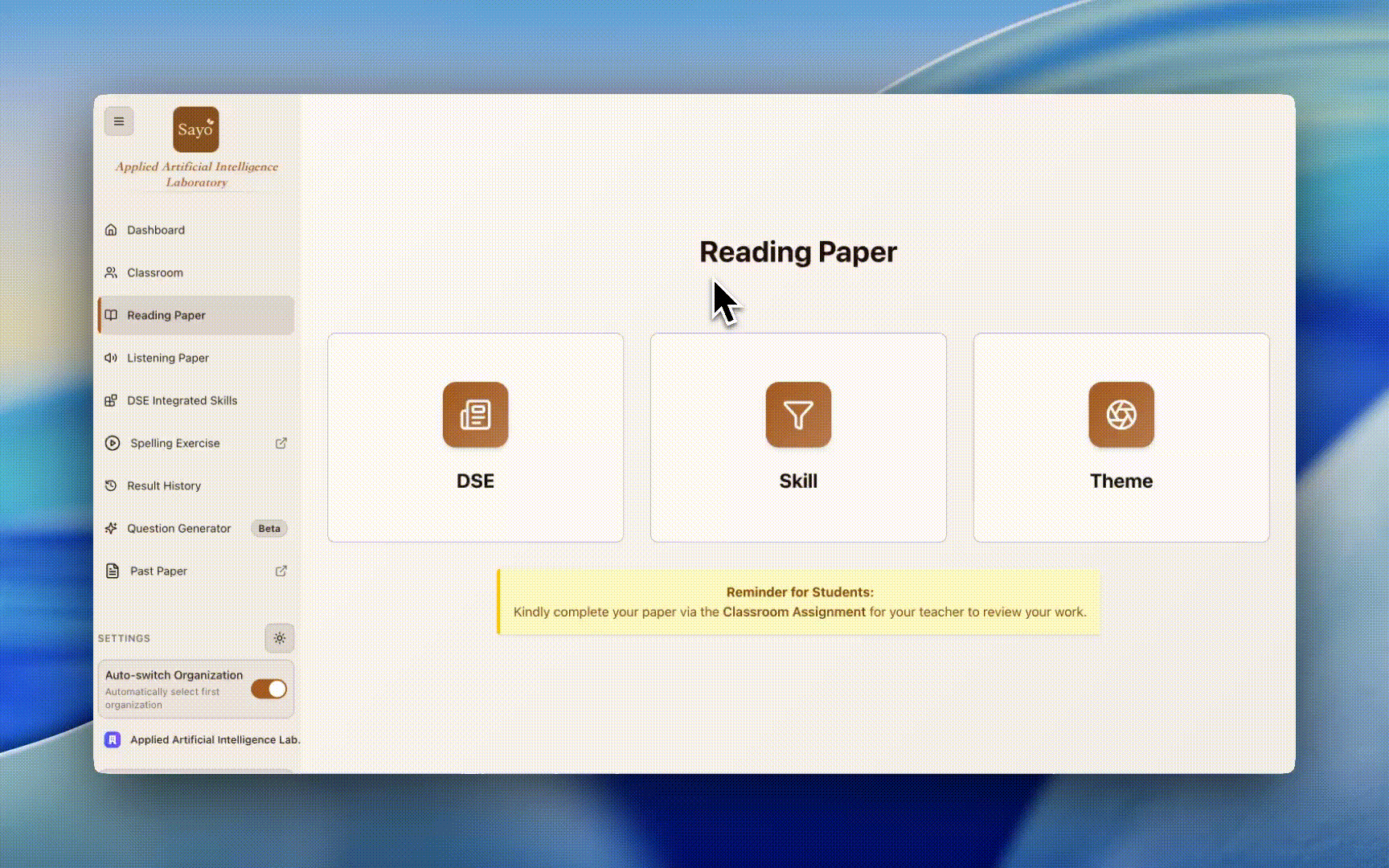The width and height of the screenshot is (1389, 868).
Task: View Result History in the sidebar
Action: tap(164, 485)
